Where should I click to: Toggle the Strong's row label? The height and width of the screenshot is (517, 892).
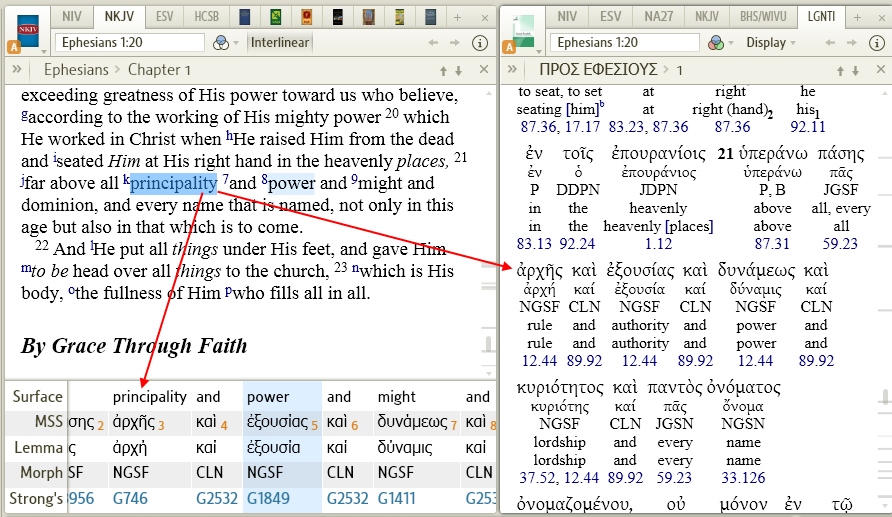[x=37, y=498]
